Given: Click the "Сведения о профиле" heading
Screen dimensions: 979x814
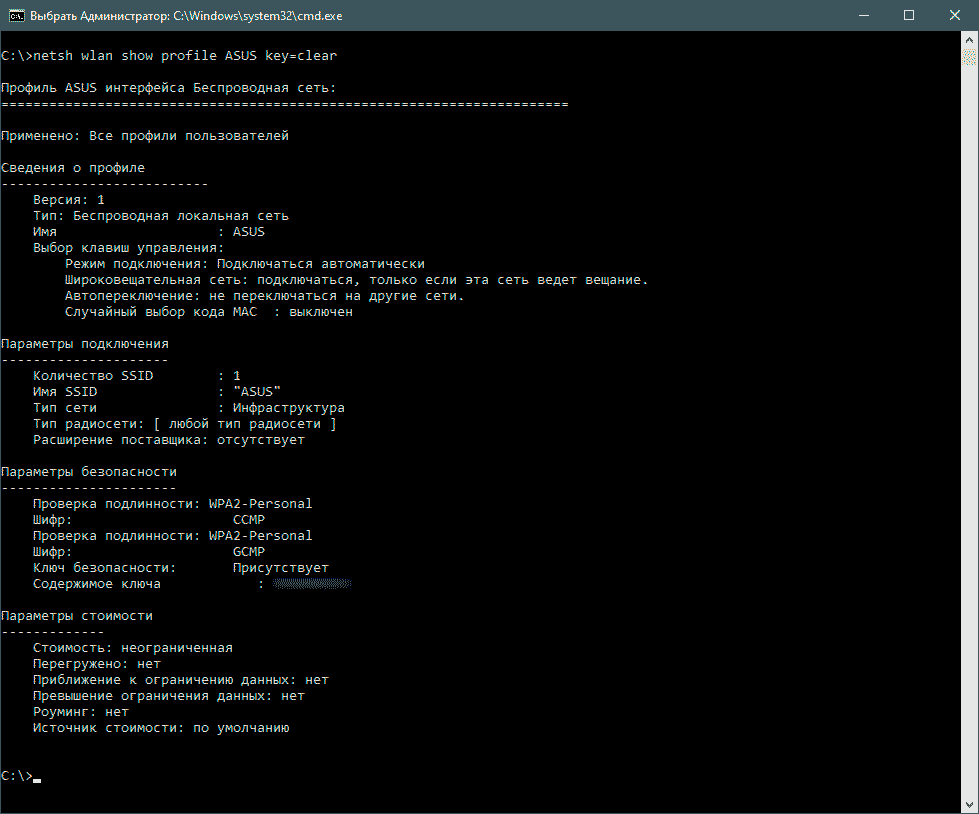Looking at the screenshot, I should (73, 168).
